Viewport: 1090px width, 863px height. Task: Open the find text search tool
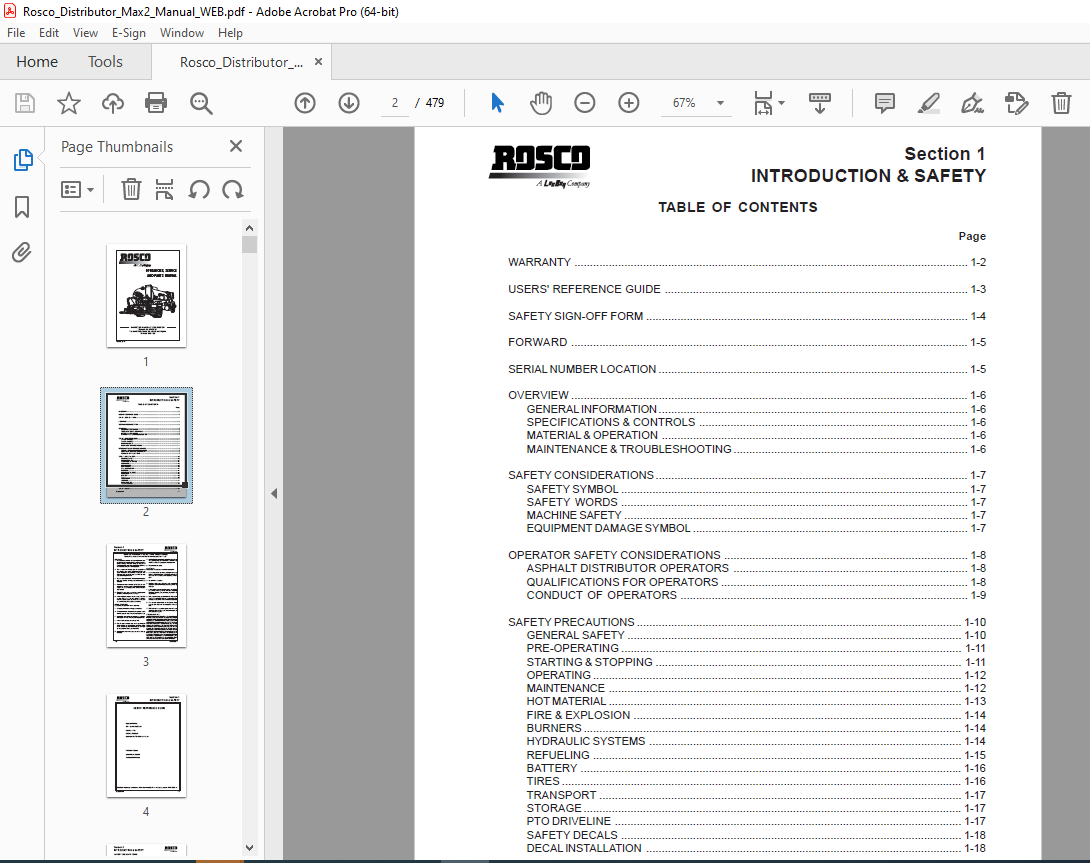click(x=201, y=103)
